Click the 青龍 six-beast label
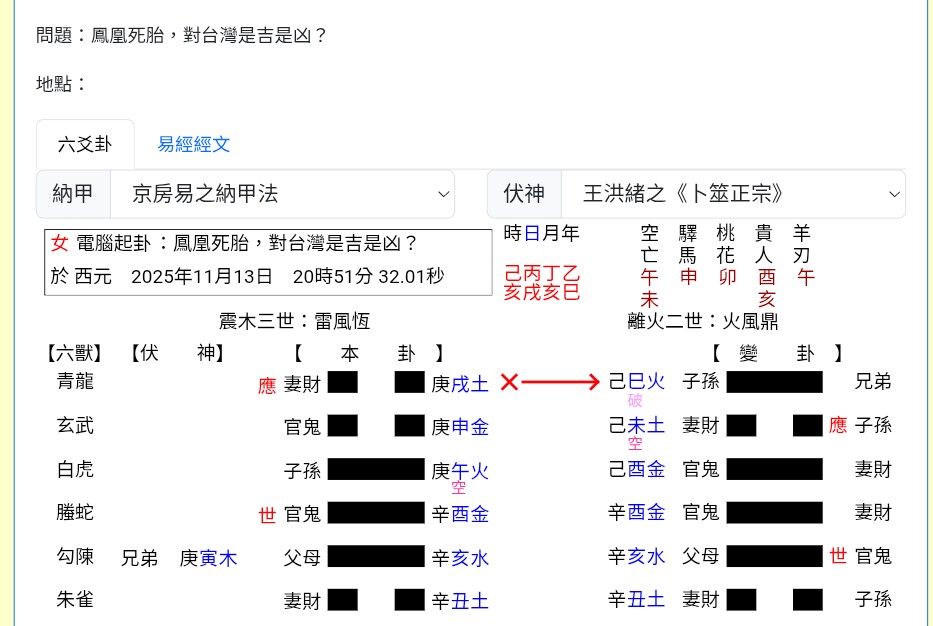The height and width of the screenshot is (626, 933). coord(75,382)
